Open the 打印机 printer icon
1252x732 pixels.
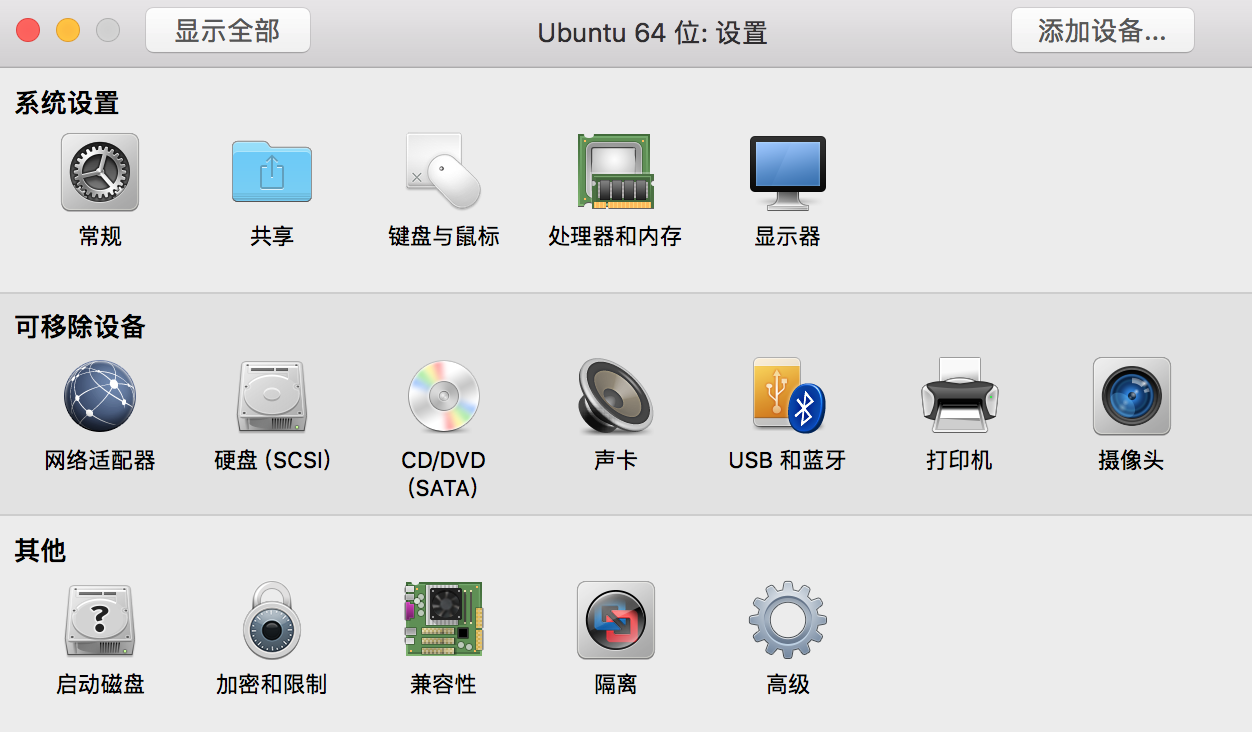[959, 396]
